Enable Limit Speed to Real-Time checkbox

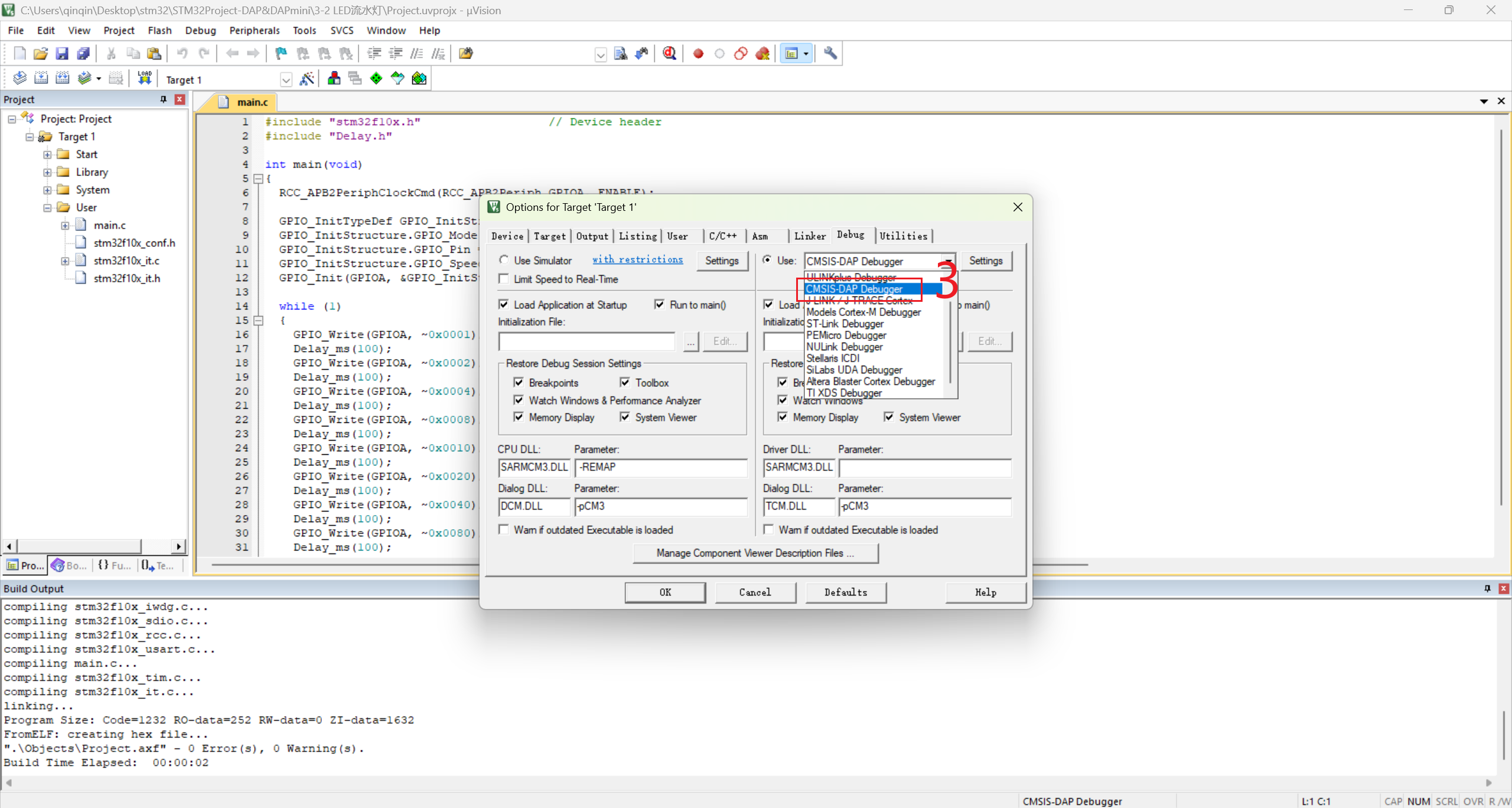click(504, 279)
